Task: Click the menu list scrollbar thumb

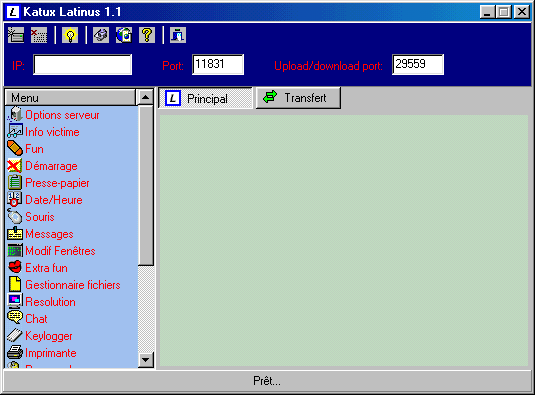Action: [x=146, y=185]
